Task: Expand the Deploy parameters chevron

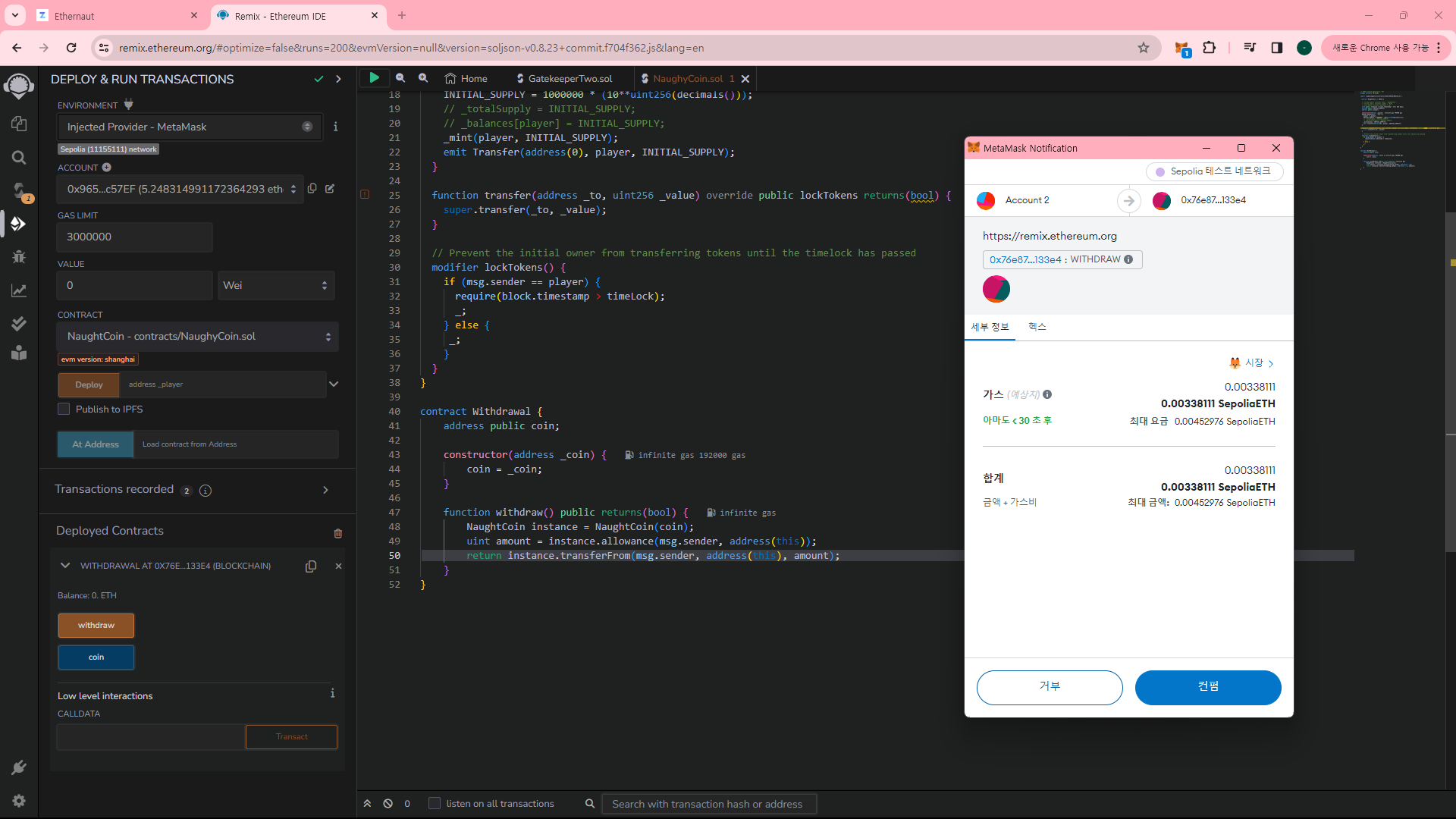Action: [x=334, y=384]
